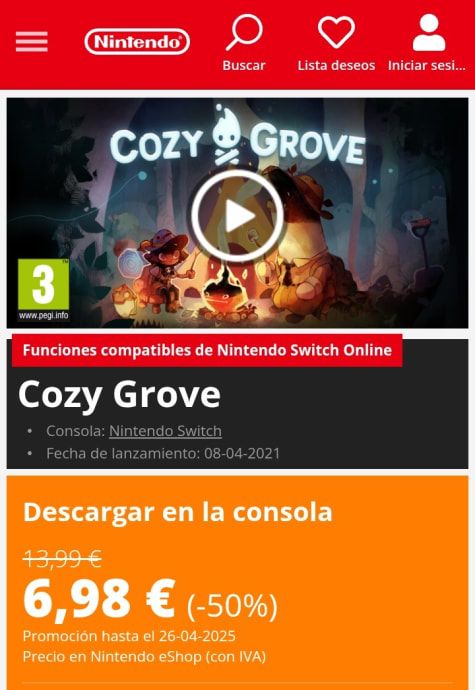This screenshot has width=475, height=690.
Task: Select the PEGI 3 age rating badge
Action: pos(44,290)
